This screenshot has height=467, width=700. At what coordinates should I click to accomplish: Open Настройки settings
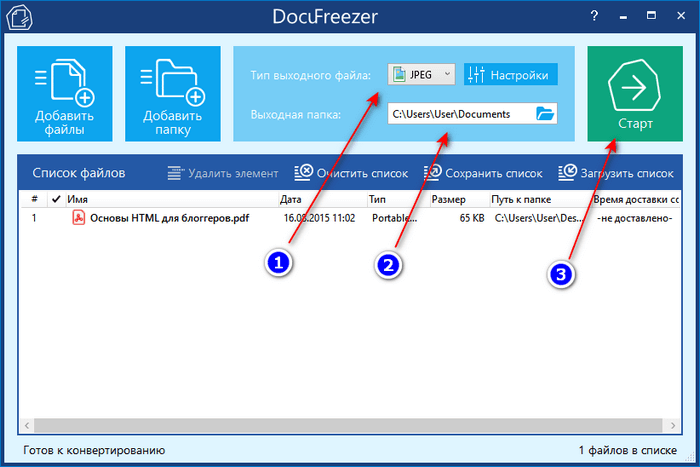pos(510,75)
